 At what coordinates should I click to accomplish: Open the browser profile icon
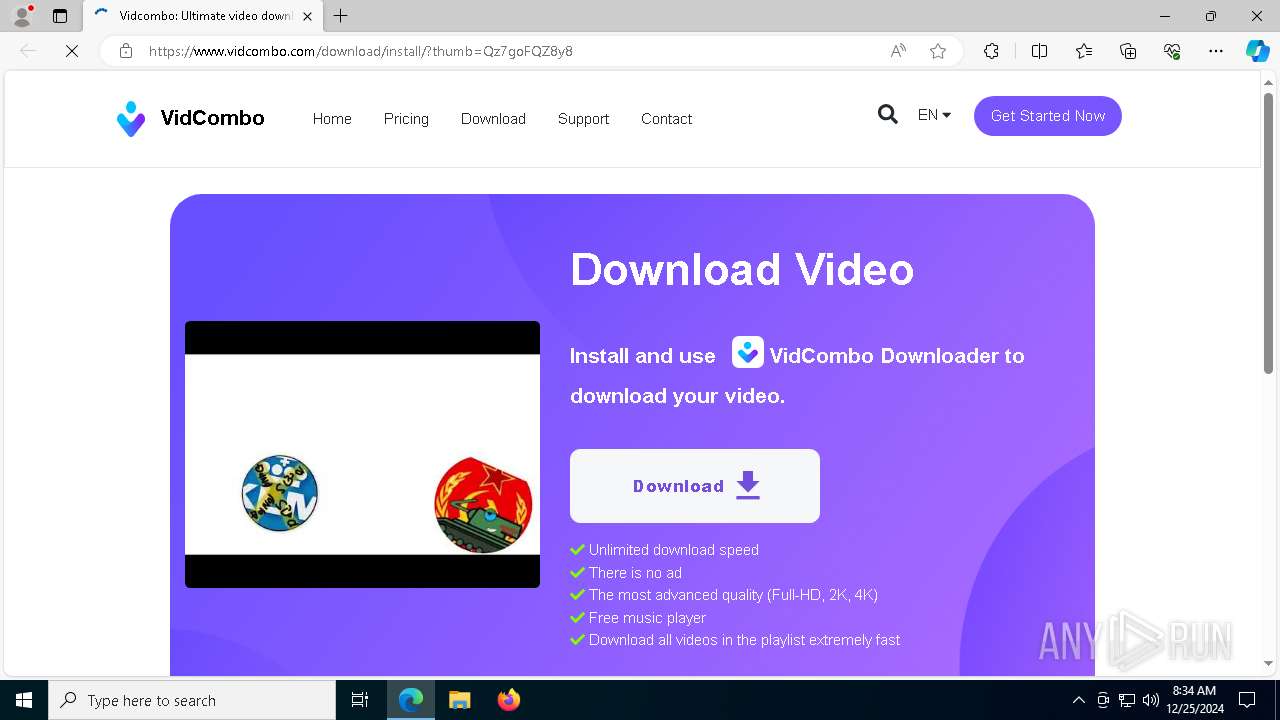22,16
